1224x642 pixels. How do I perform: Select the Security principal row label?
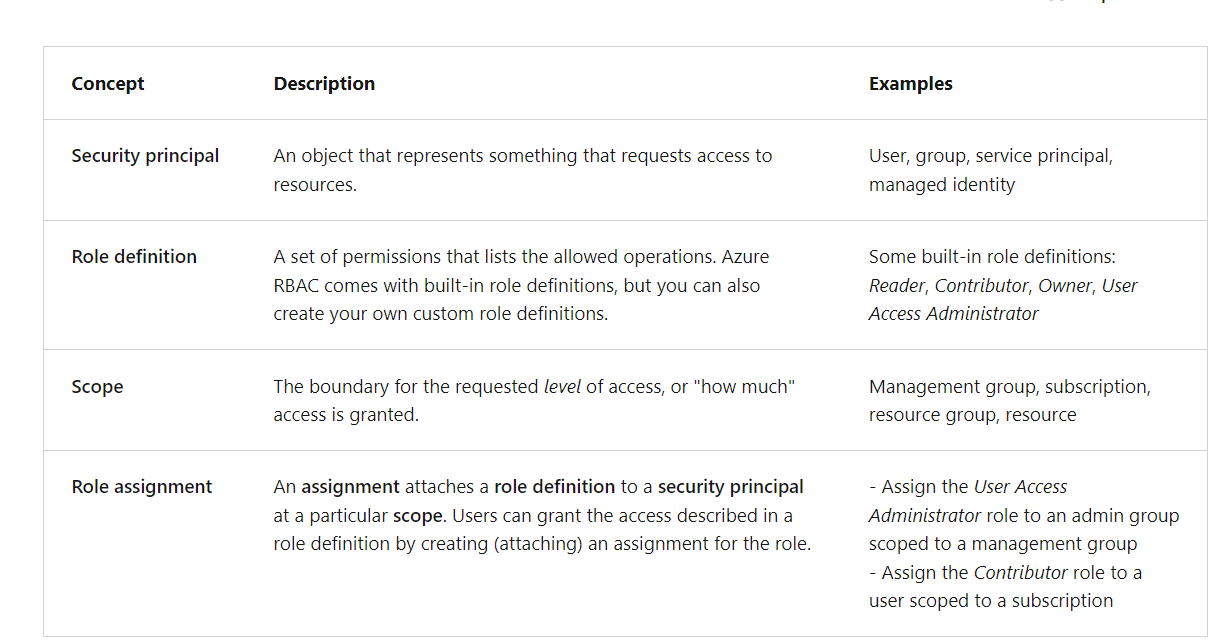pyautogui.click(x=145, y=156)
